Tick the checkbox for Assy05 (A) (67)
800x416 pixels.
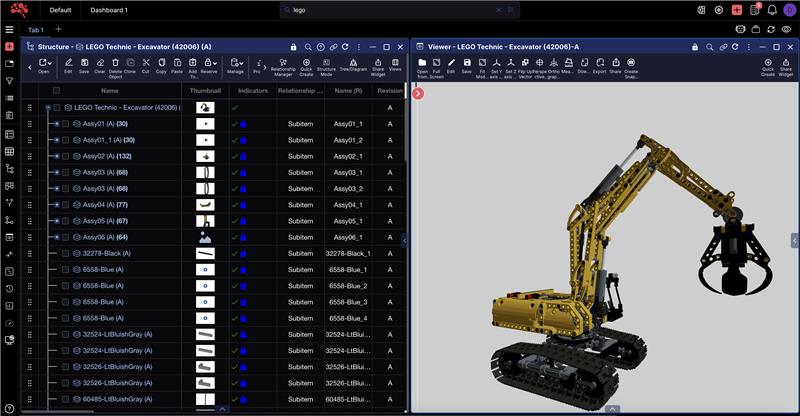click(65, 221)
